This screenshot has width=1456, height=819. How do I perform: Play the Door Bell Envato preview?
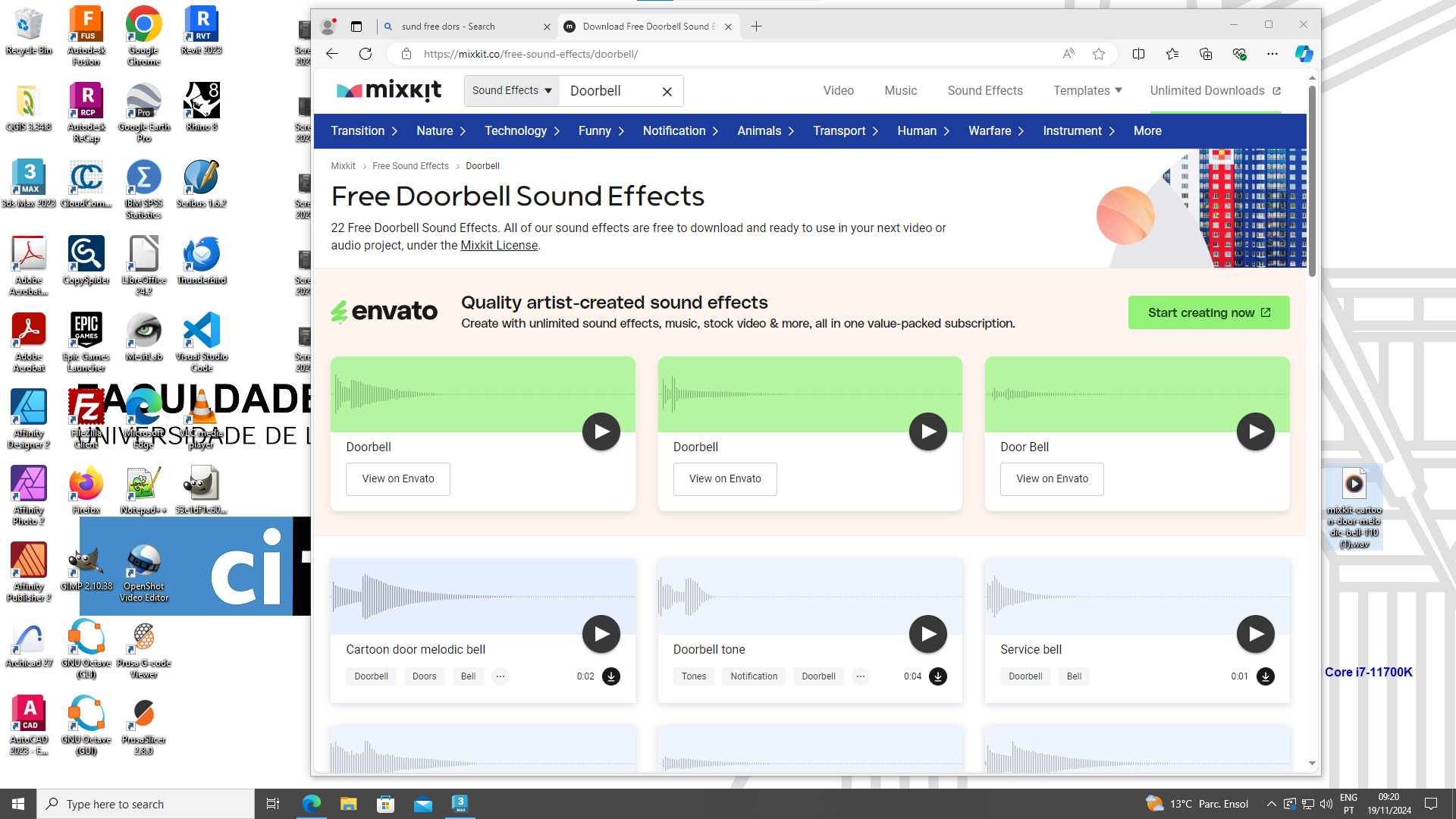1256,431
